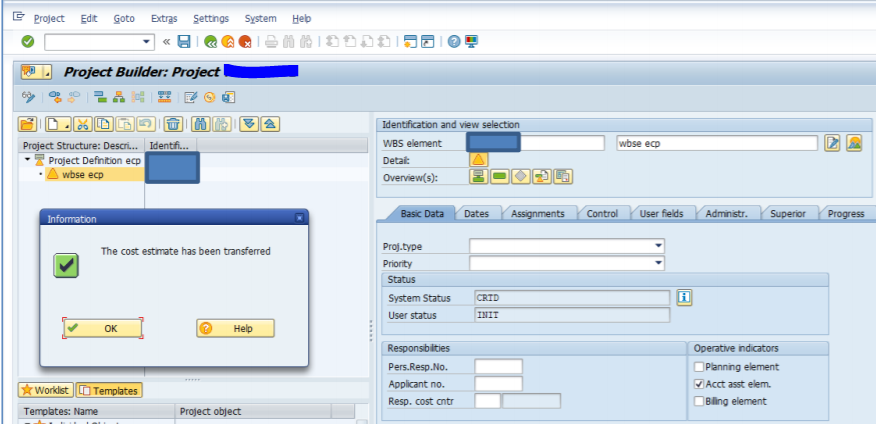876x424 pixels.
Task: Click the System Status information icon
Action: (x=684, y=298)
